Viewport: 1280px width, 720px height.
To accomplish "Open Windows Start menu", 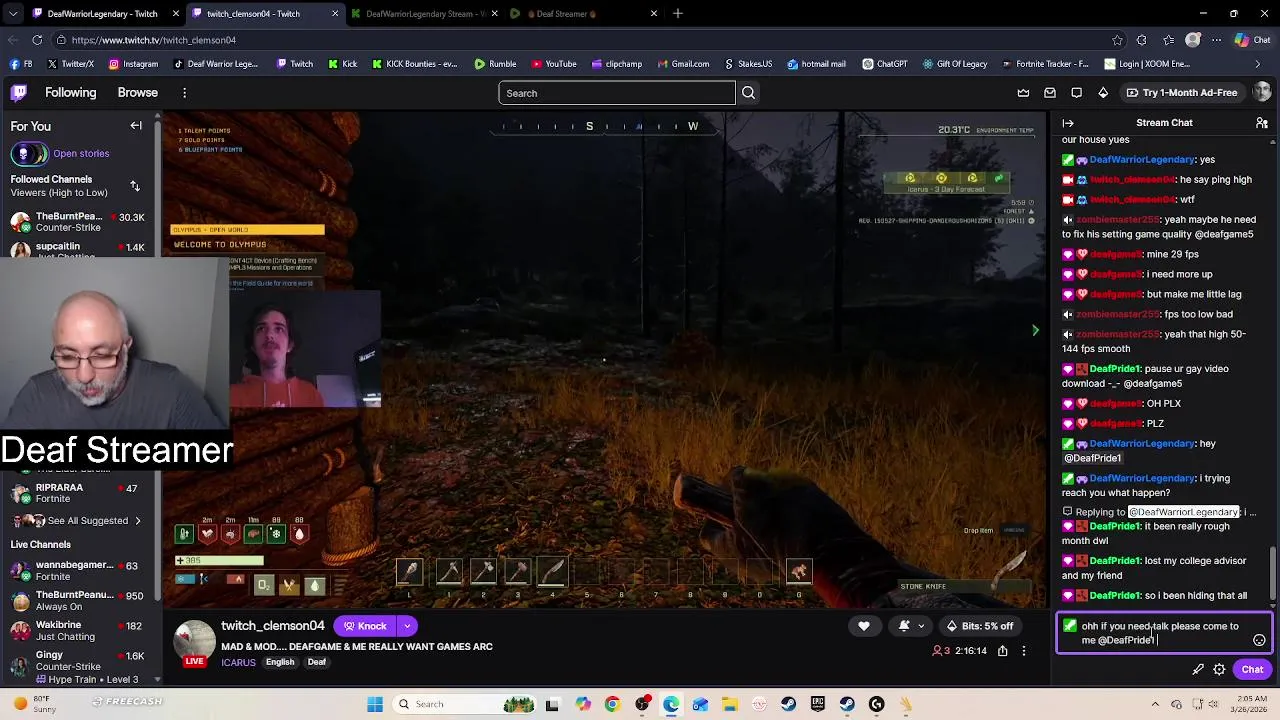I will pos(375,704).
